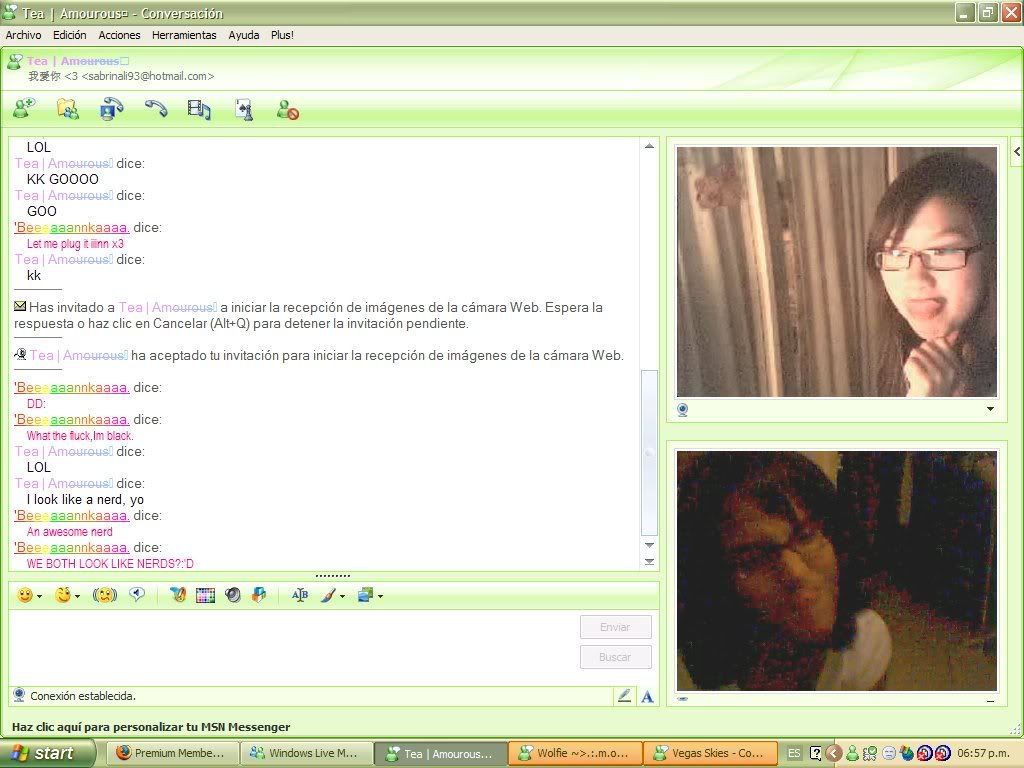Open the Ayuda menu
This screenshot has width=1024, height=768.
pyautogui.click(x=244, y=35)
